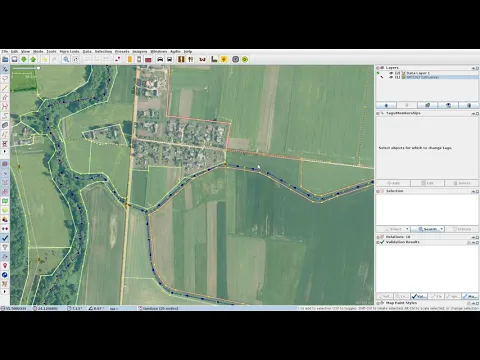This screenshot has height=360, width=480.
Task: Open the Presets menu
Action: (122, 52)
